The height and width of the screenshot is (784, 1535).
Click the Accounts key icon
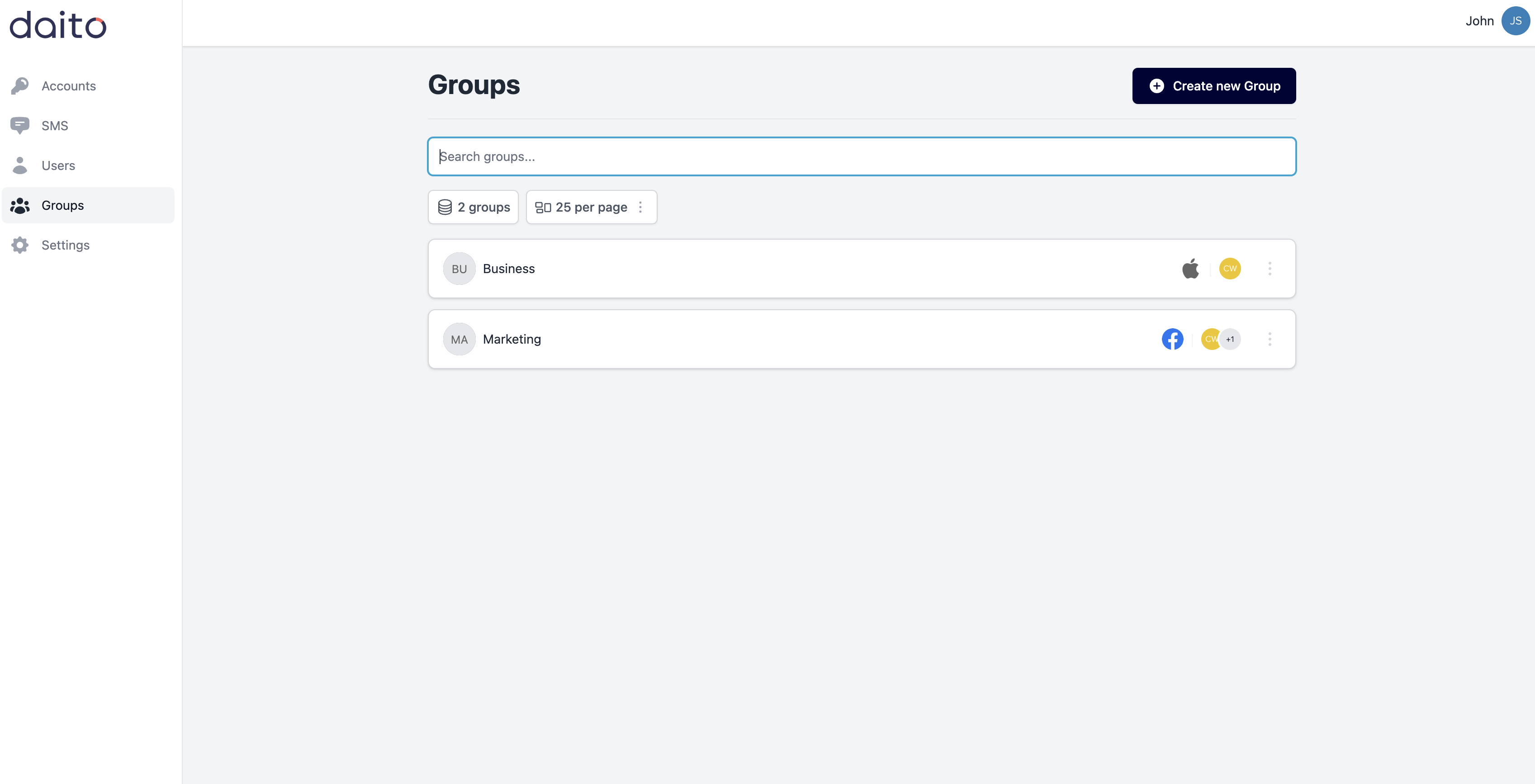click(x=19, y=86)
